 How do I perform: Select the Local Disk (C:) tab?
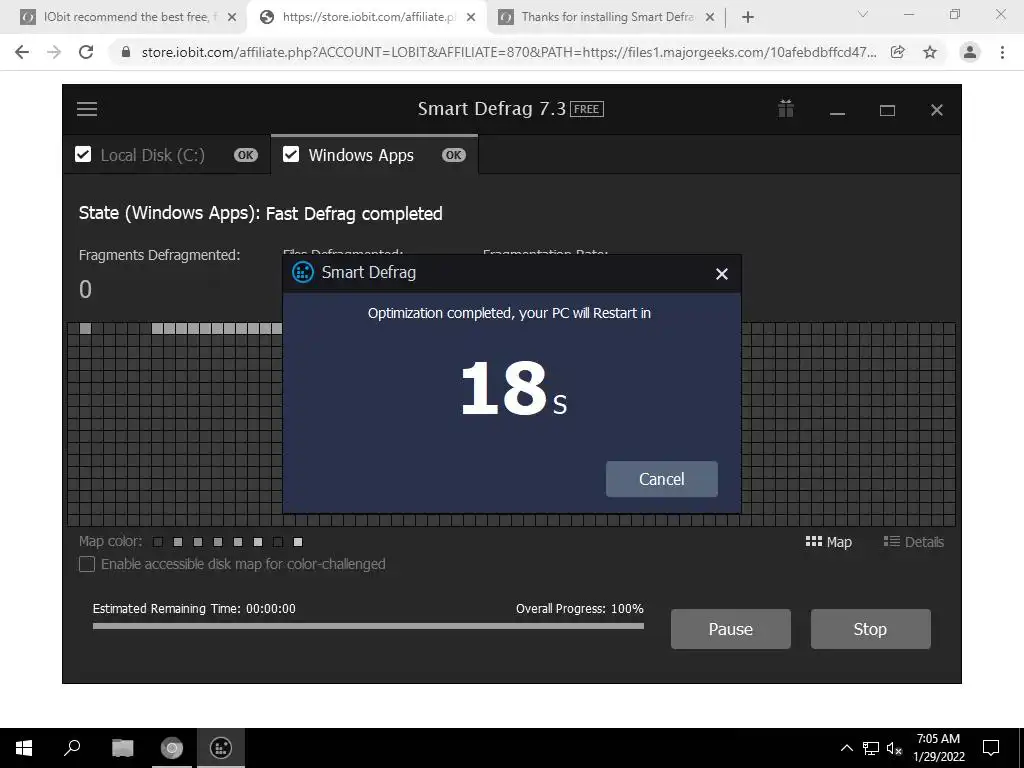coord(167,155)
